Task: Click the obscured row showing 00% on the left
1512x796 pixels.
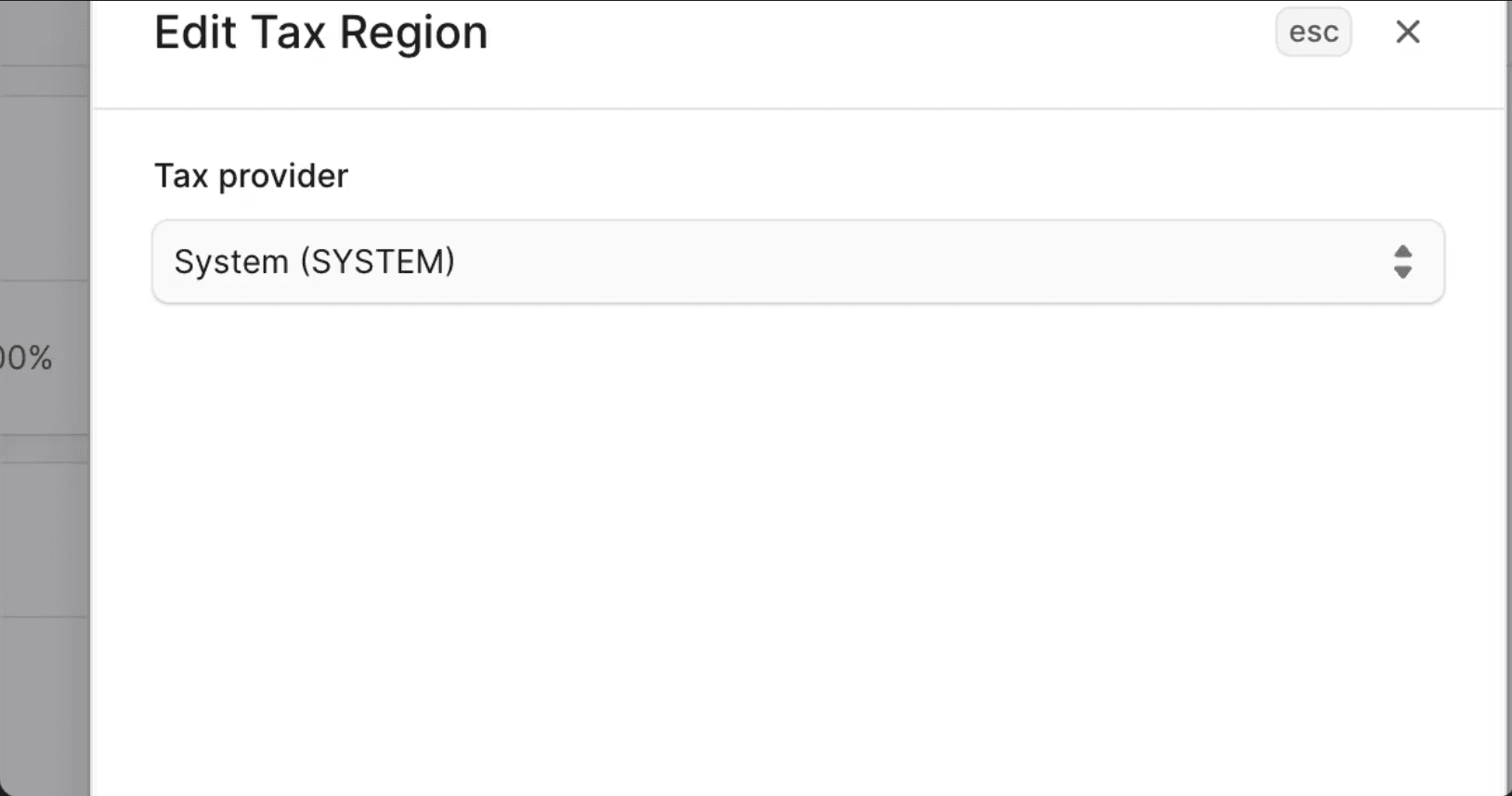Action: tap(28, 358)
